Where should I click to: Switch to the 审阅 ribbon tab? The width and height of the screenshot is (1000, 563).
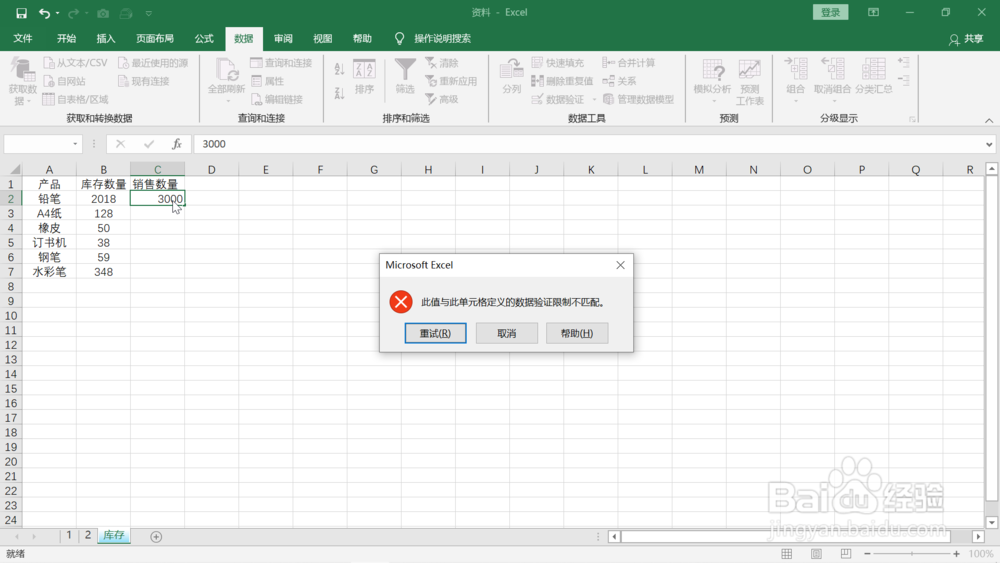(x=283, y=38)
